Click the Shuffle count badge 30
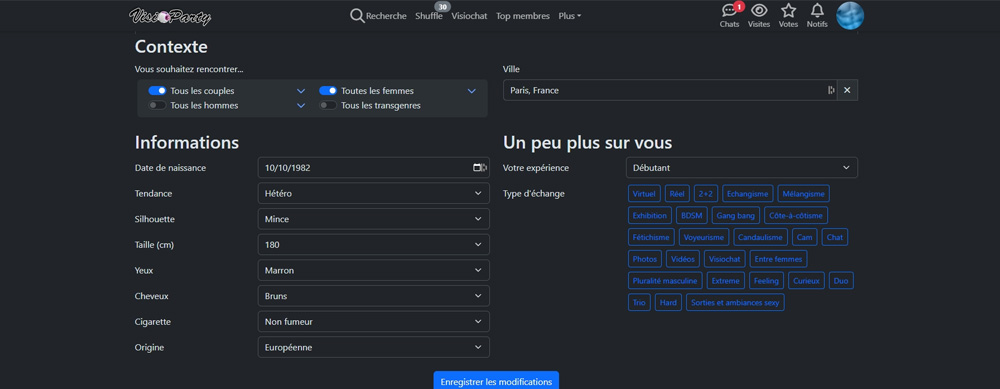This screenshot has width=1000, height=389. click(443, 6)
